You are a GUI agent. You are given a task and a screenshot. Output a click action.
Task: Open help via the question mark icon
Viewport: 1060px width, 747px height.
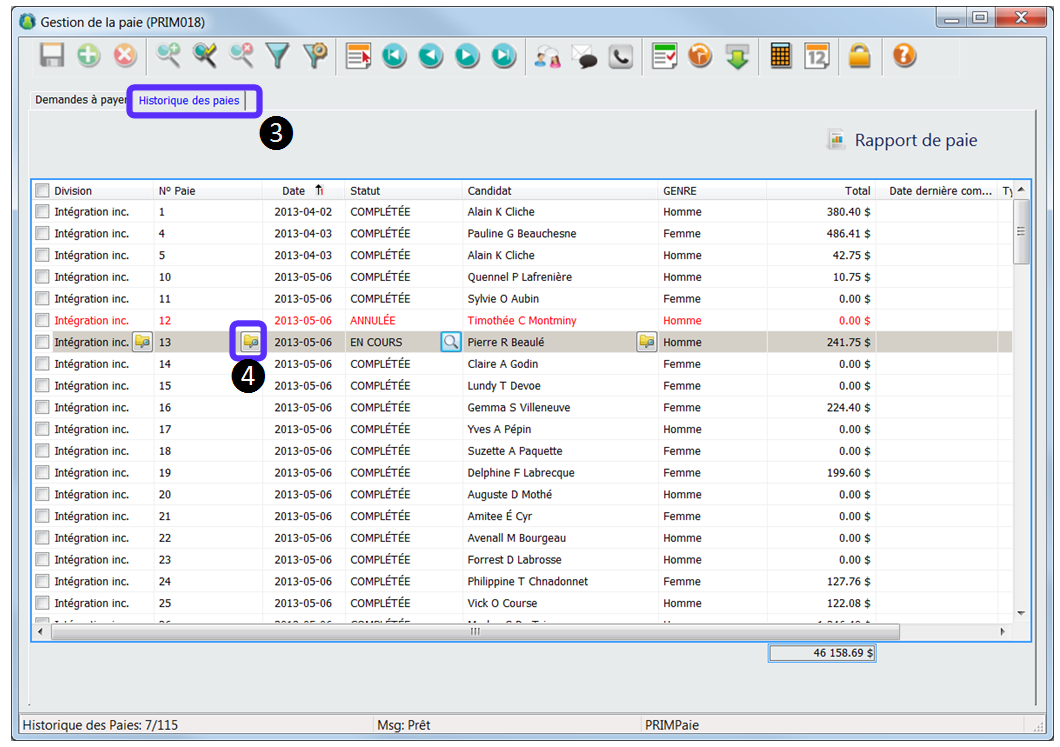point(904,57)
